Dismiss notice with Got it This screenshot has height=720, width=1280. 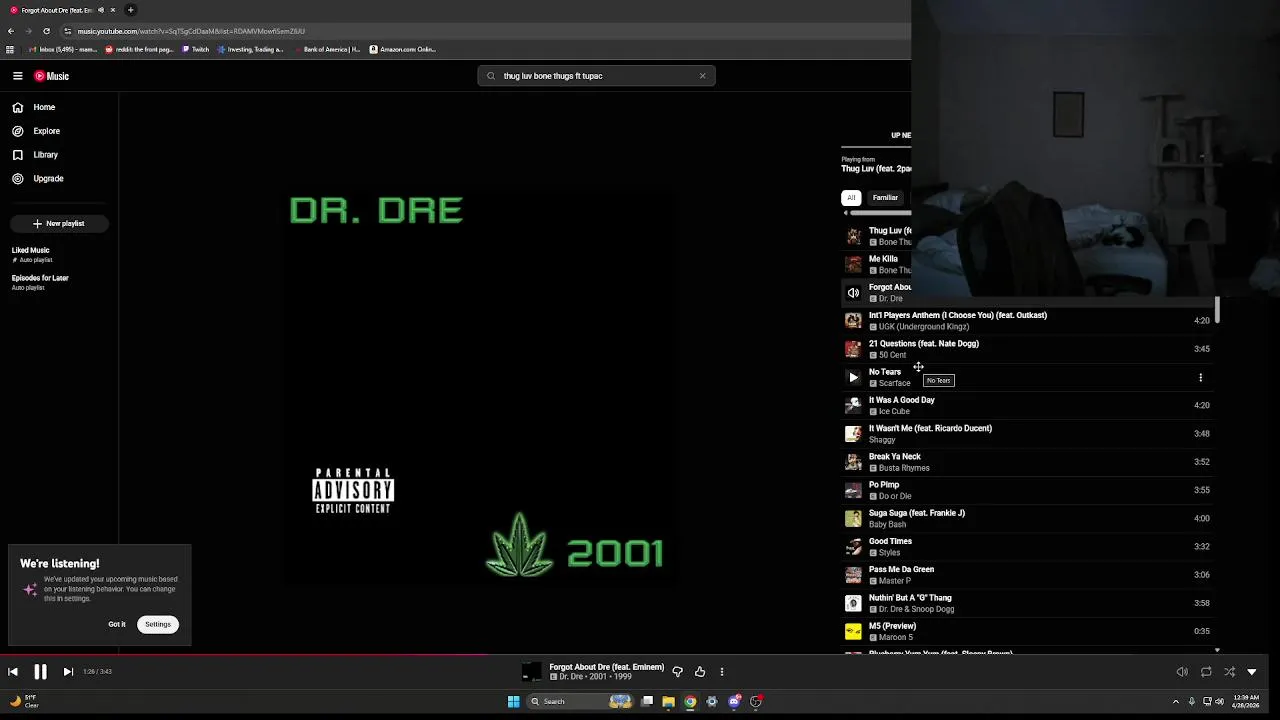coord(117,624)
